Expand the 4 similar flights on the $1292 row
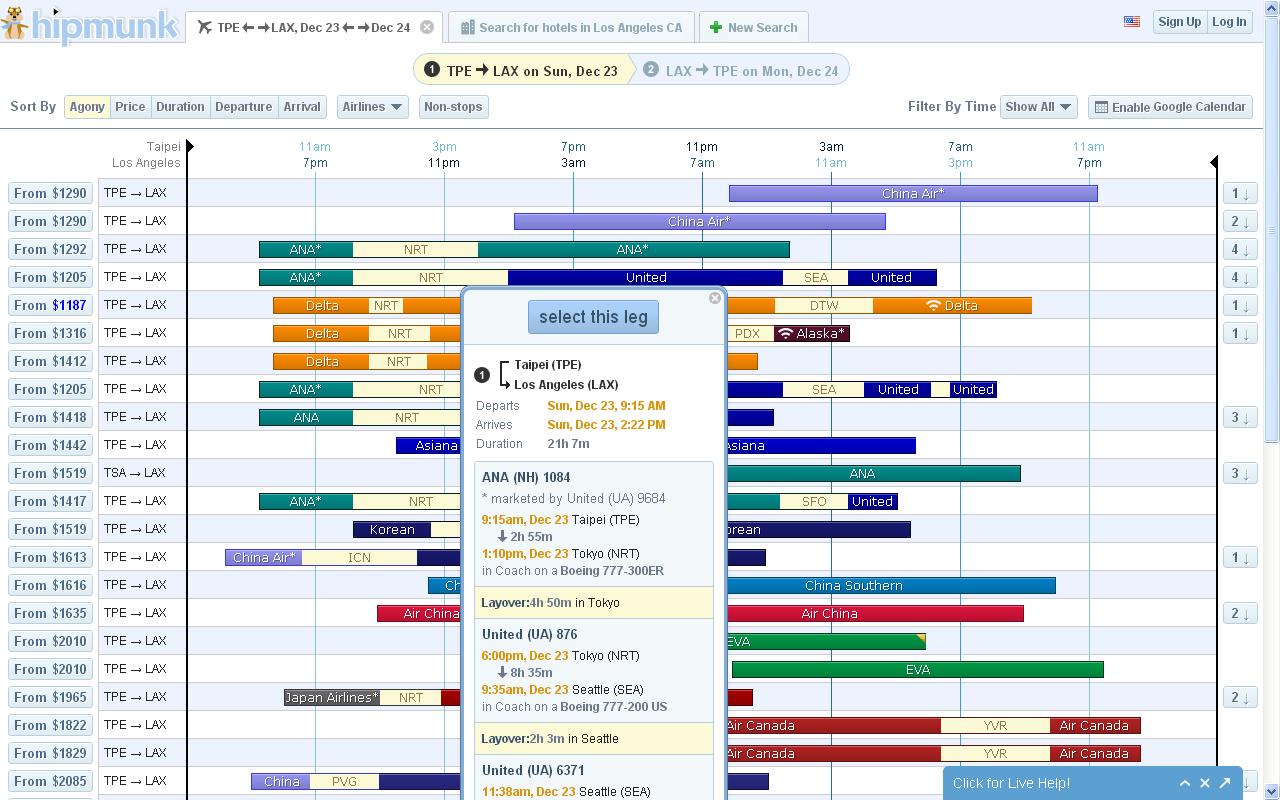 (x=1240, y=249)
